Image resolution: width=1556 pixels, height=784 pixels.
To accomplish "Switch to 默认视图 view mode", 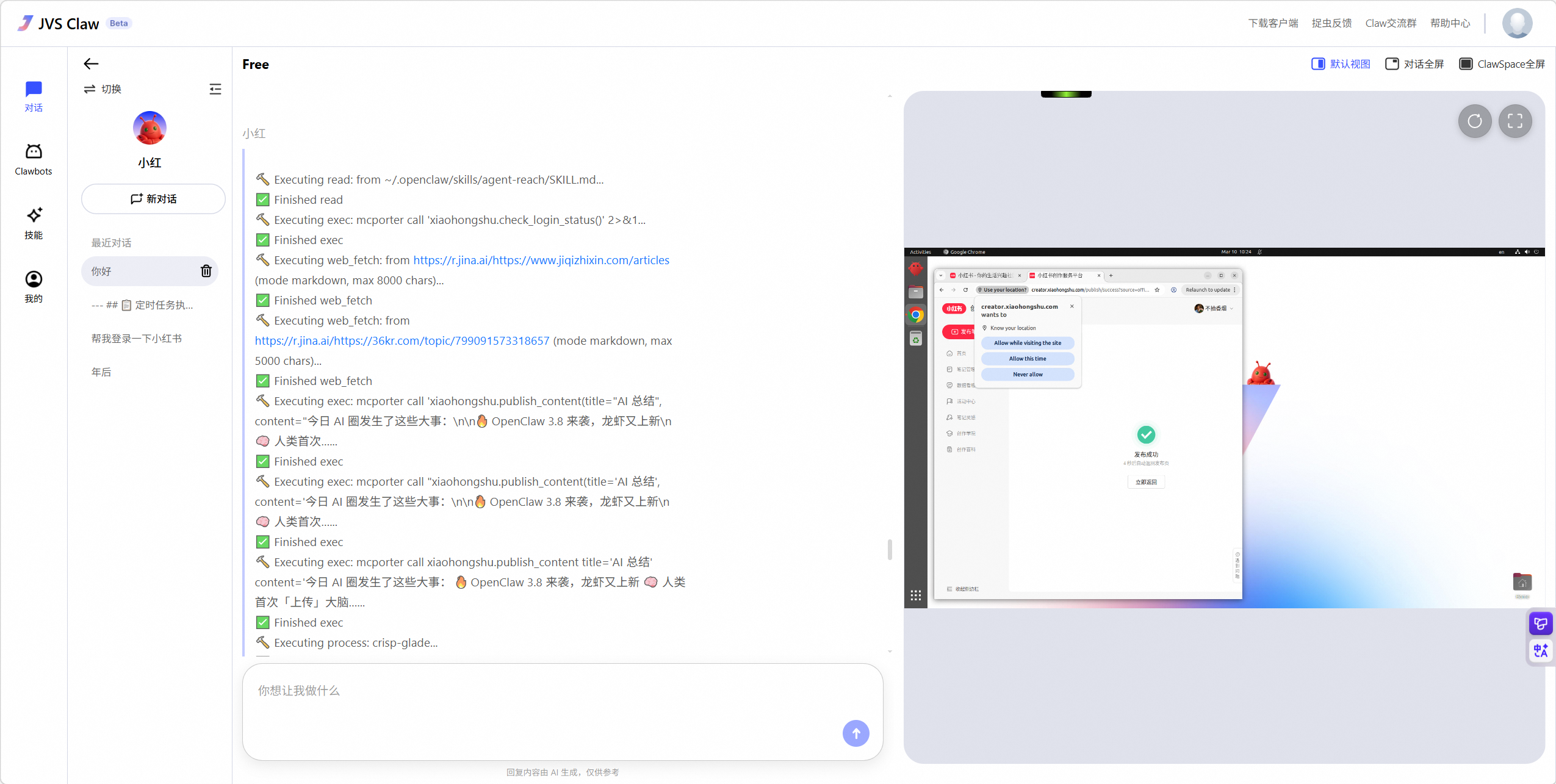I will click(1341, 63).
